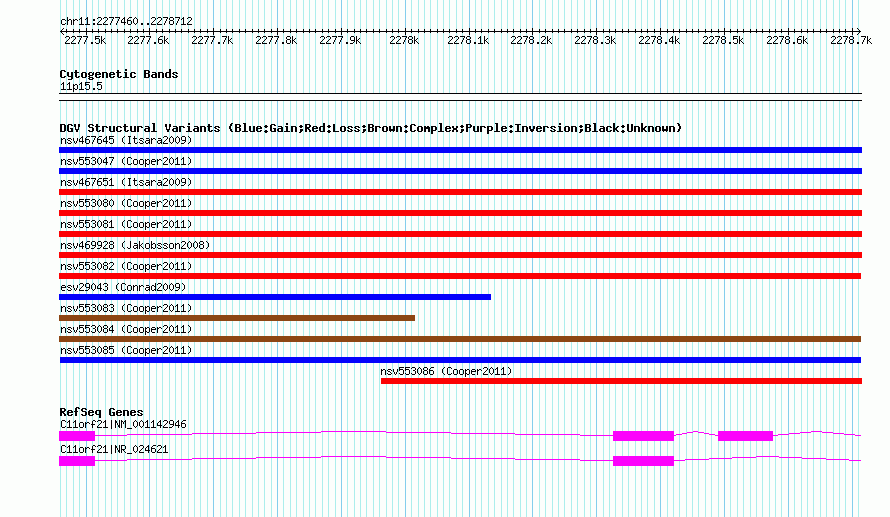Click the nsv553082 (Cooper2011) label
The image size is (890, 517).
click(x=126, y=266)
